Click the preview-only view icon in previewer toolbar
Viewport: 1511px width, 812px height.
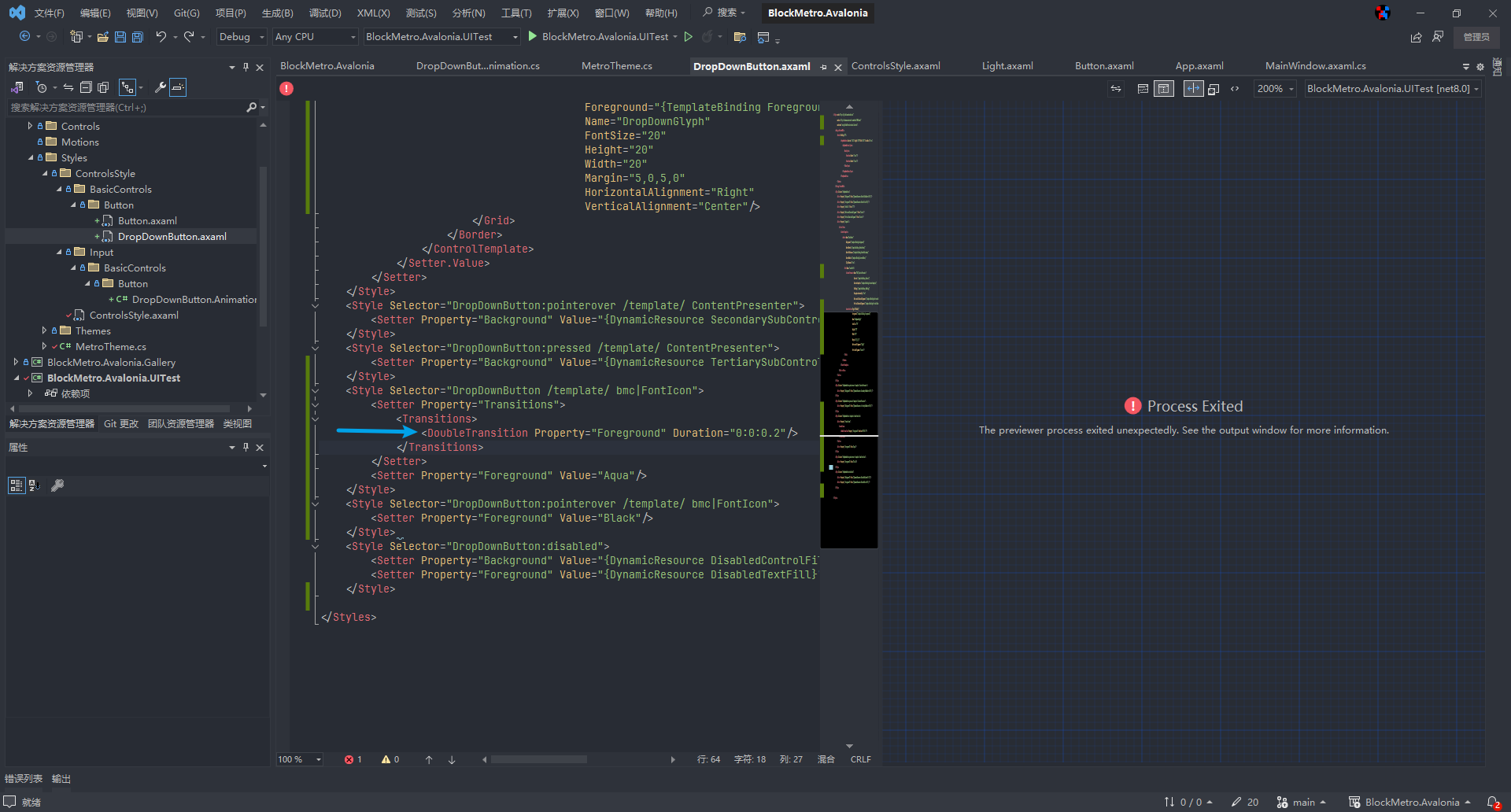1214,89
